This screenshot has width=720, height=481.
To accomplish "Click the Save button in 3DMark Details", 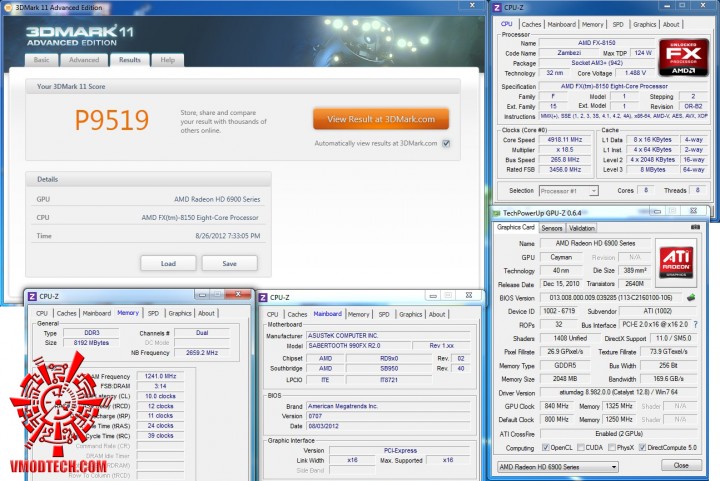I will click(x=230, y=263).
